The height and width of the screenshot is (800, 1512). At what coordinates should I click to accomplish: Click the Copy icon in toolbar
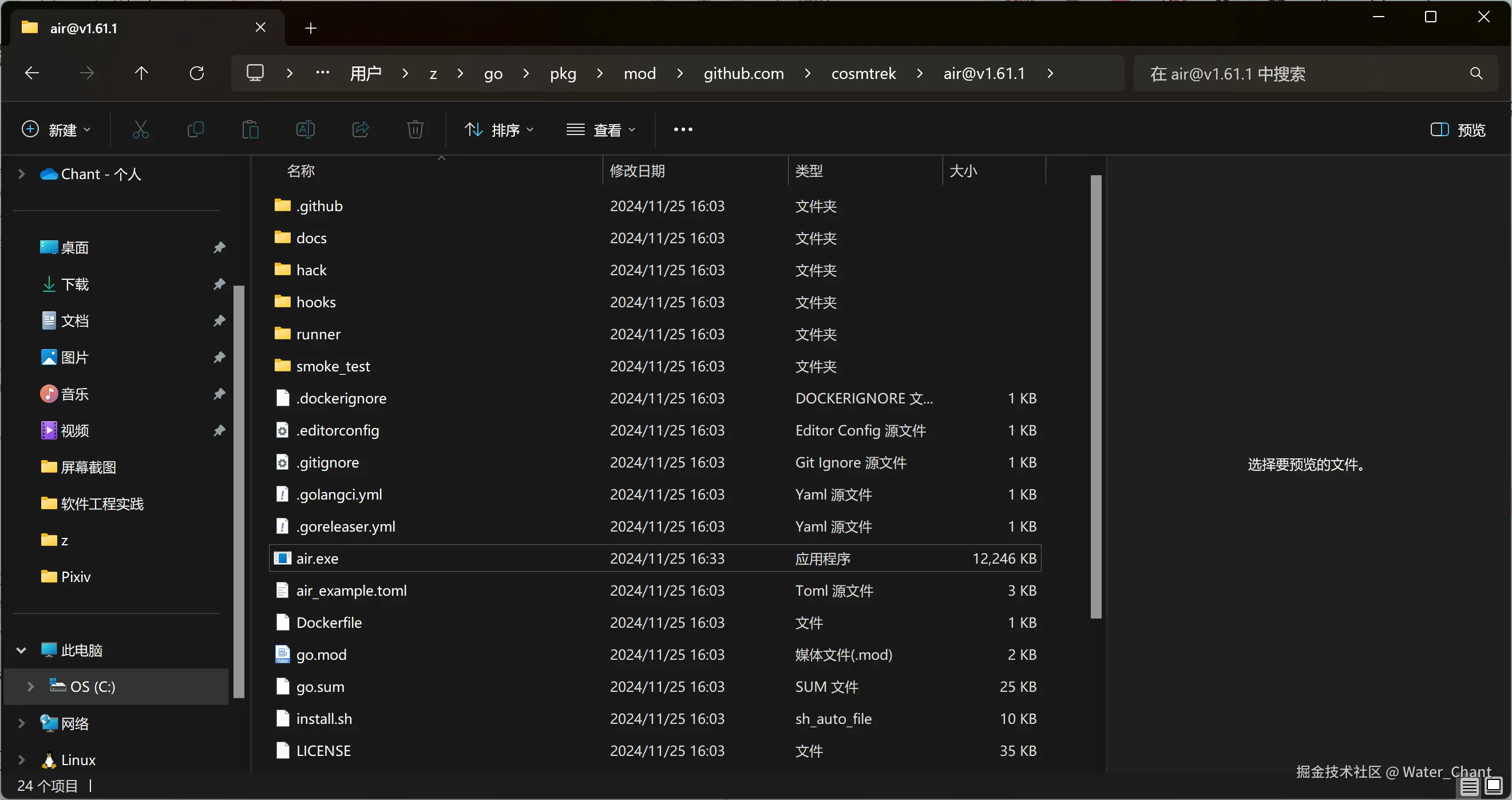tap(196, 129)
